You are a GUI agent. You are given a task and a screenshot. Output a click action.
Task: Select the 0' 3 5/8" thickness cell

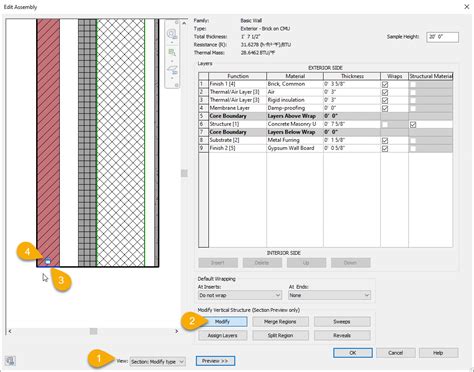pyautogui.click(x=352, y=84)
